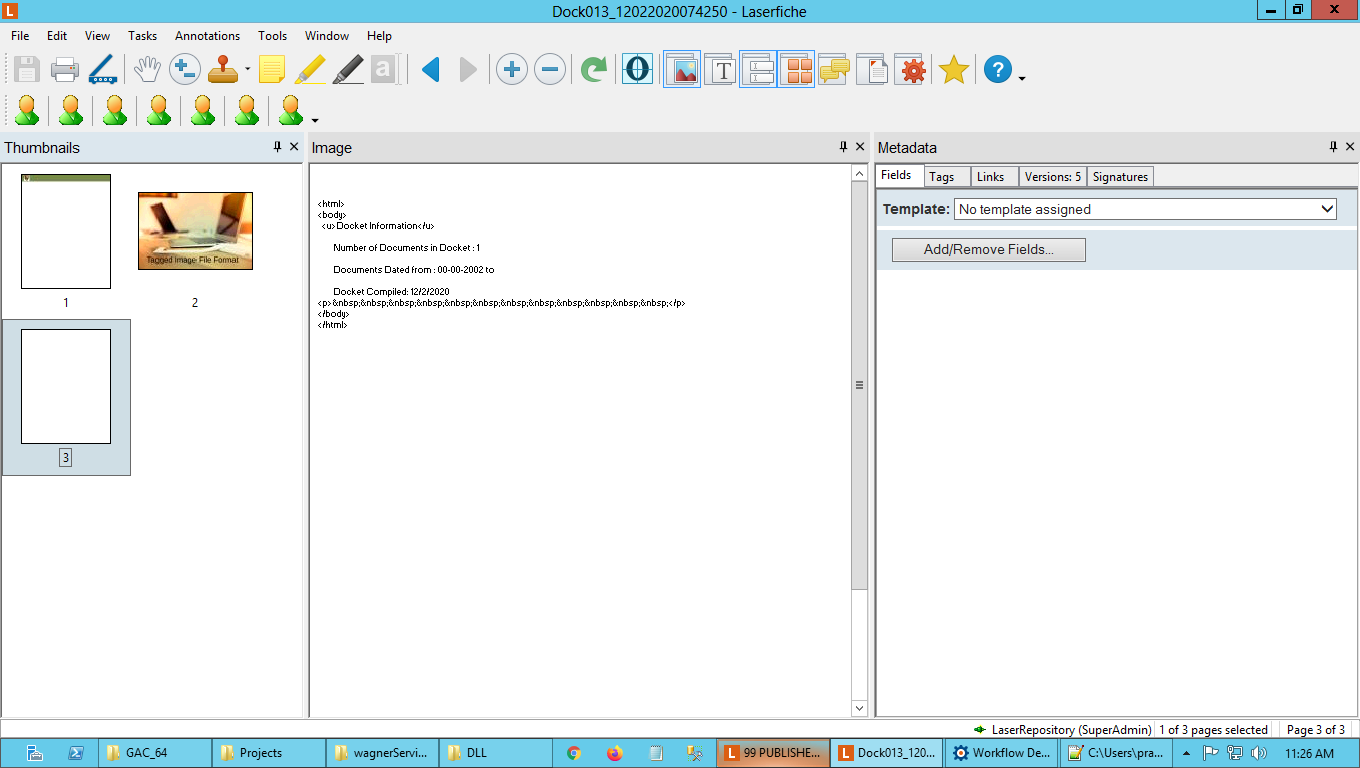The height and width of the screenshot is (768, 1360).
Task: Open the Annotations menu
Action: point(207,36)
